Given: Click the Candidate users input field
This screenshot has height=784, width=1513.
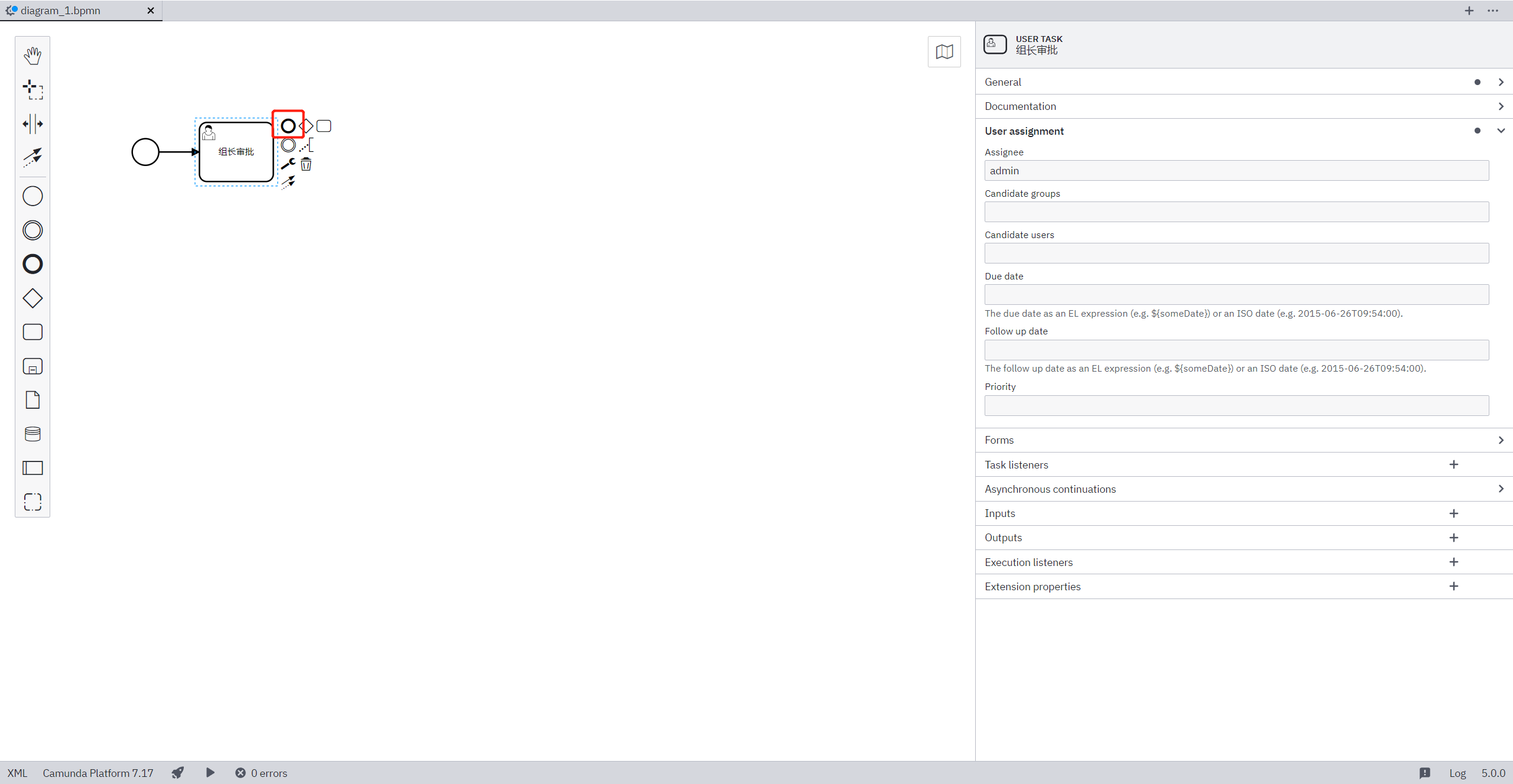Looking at the screenshot, I should point(1236,253).
